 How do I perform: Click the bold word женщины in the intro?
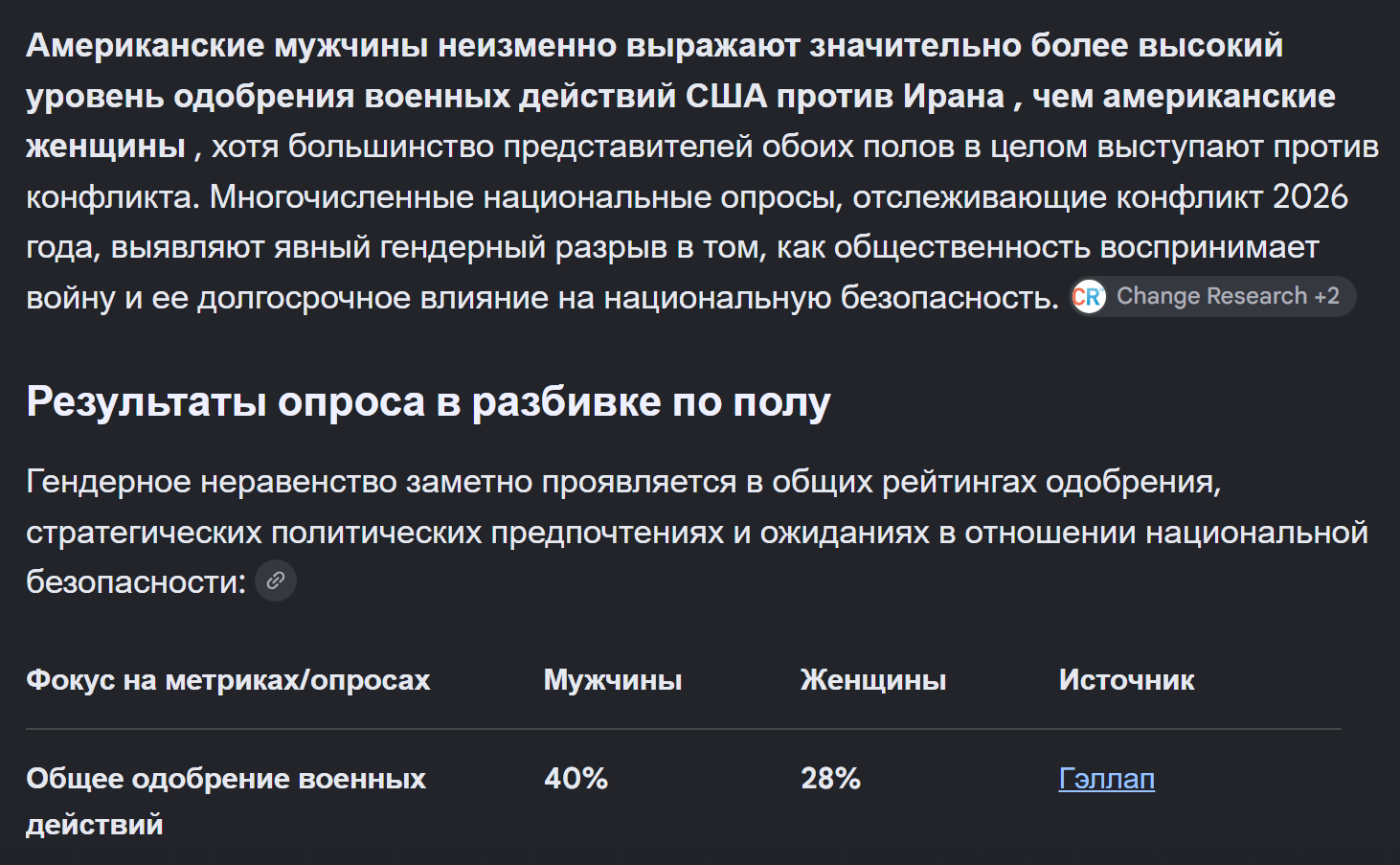pos(105,147)
